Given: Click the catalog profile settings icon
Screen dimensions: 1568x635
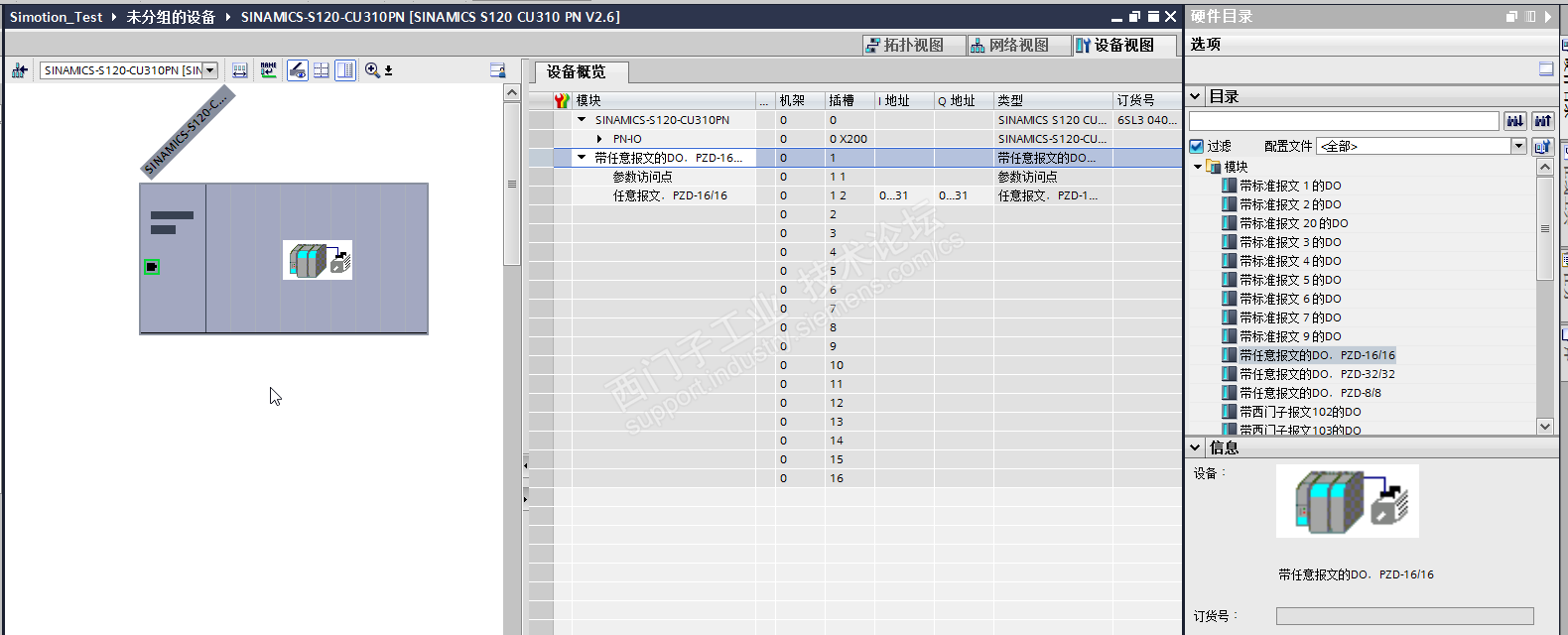Looking at the screenshot, I should point(1542,146).
